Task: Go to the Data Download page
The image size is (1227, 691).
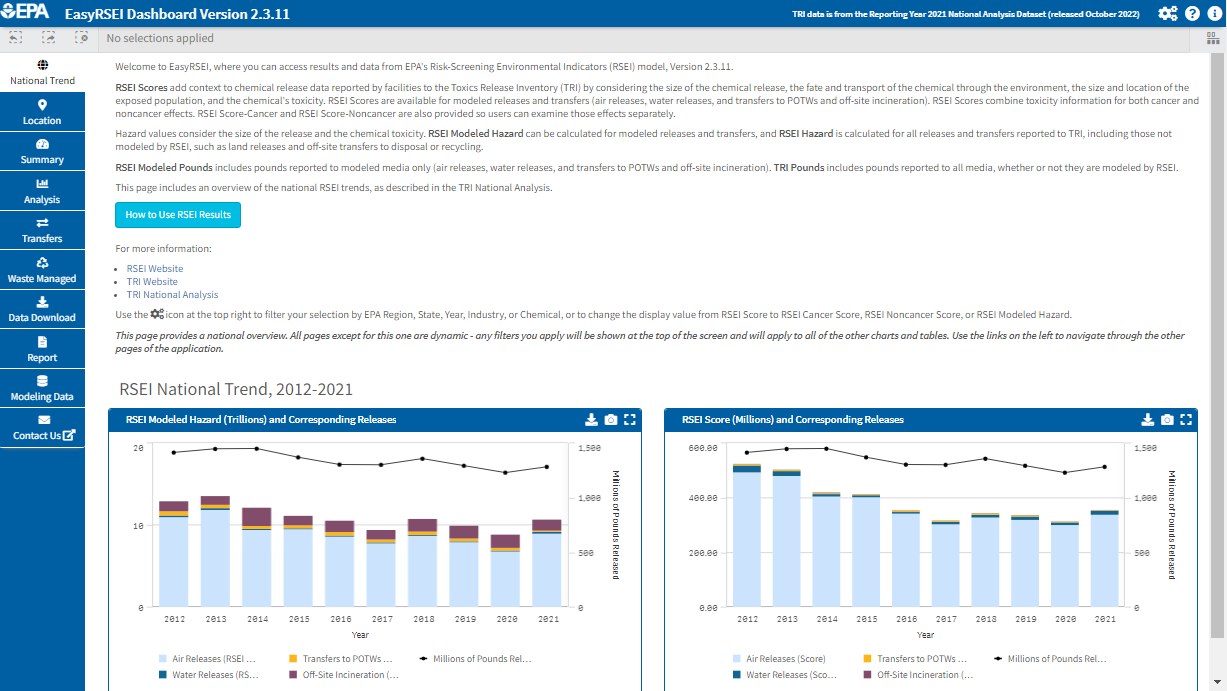Action: tap(42, 309)
